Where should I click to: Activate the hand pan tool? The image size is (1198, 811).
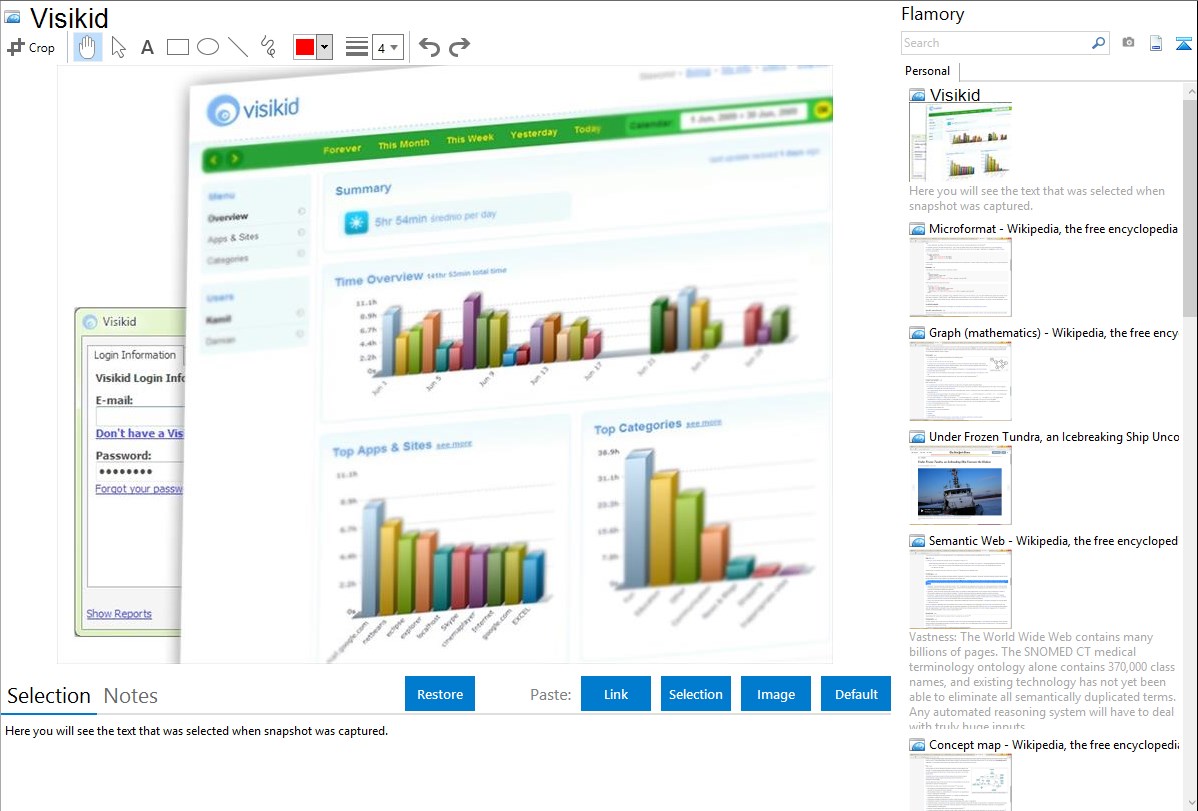87,47
